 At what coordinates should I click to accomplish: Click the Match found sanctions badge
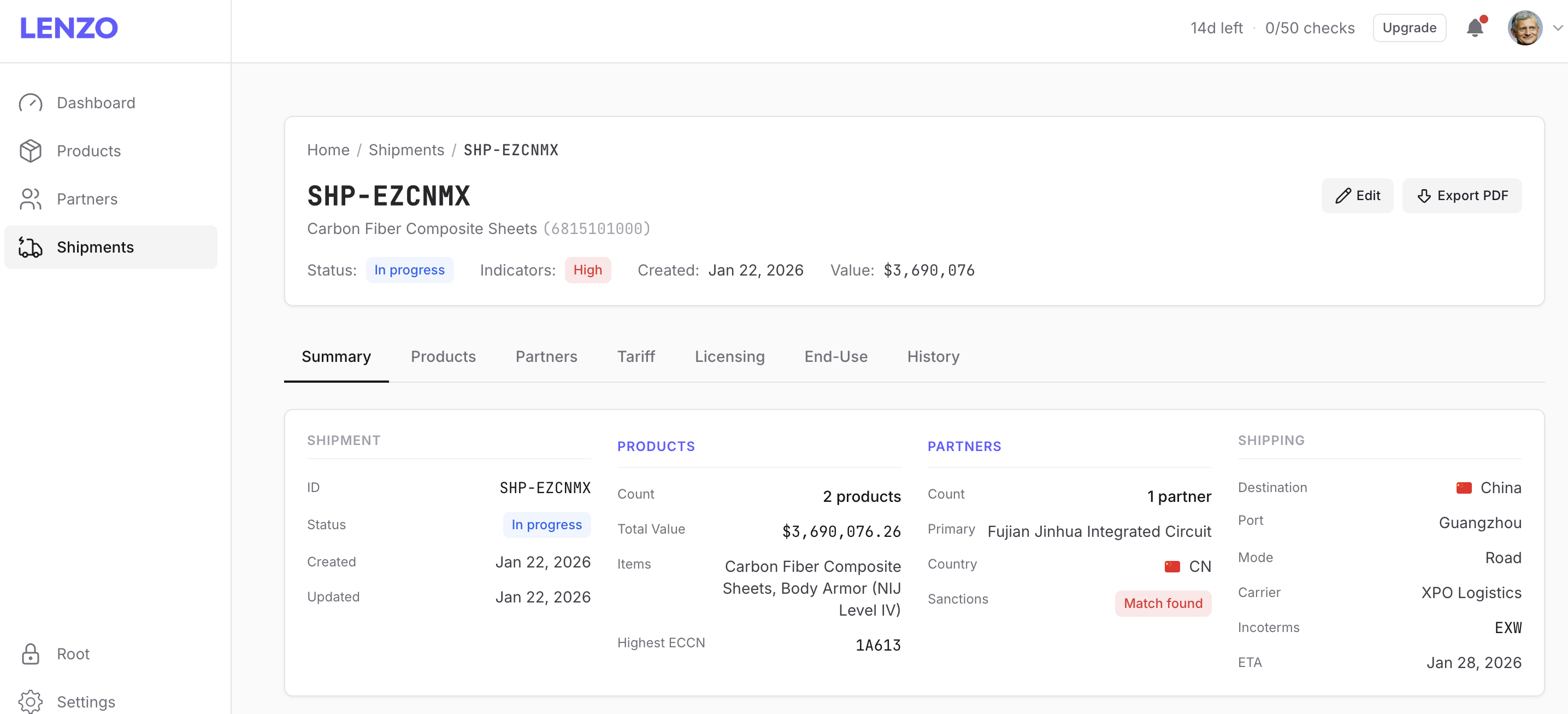point(1163,603)
